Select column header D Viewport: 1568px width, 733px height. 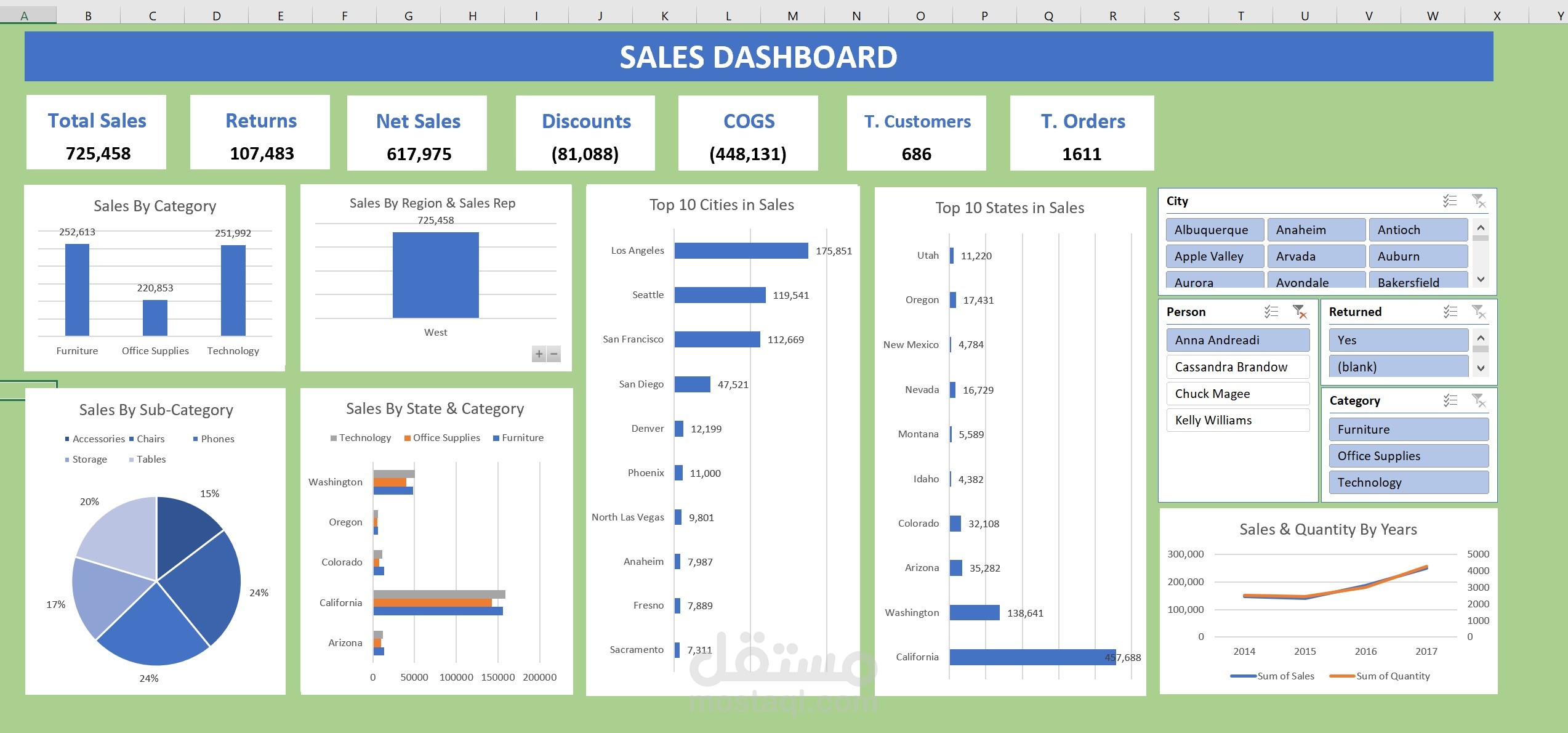coord(216,16)
